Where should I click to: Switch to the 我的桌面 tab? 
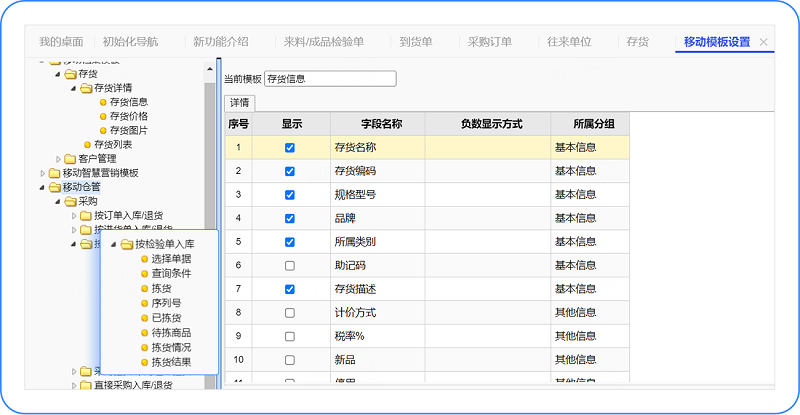[x=61, y=42]
